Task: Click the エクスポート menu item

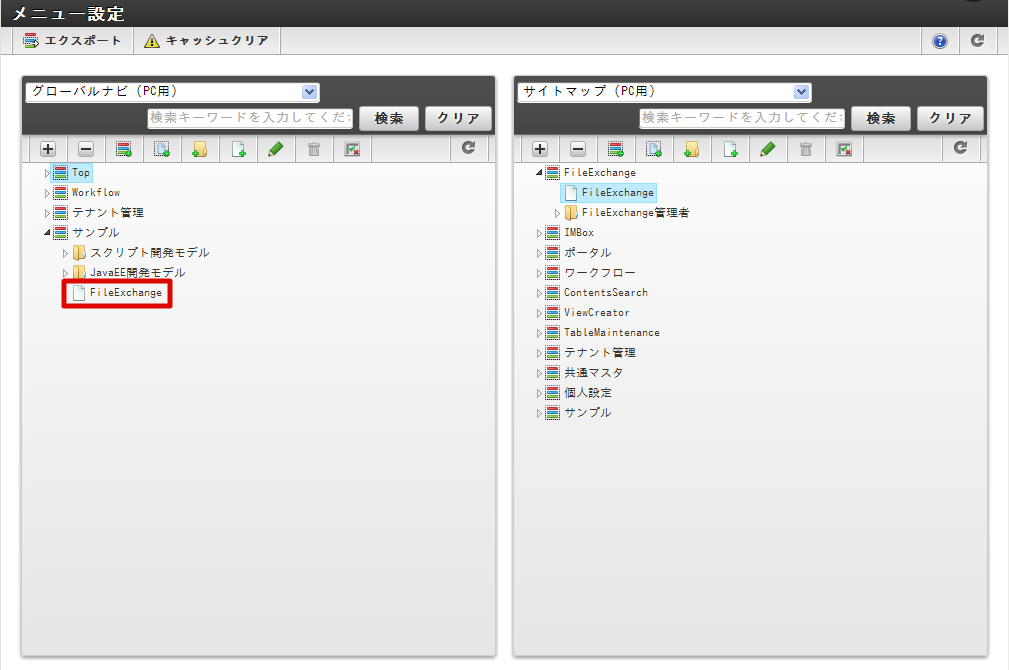Action: click(x=72, y=40)
